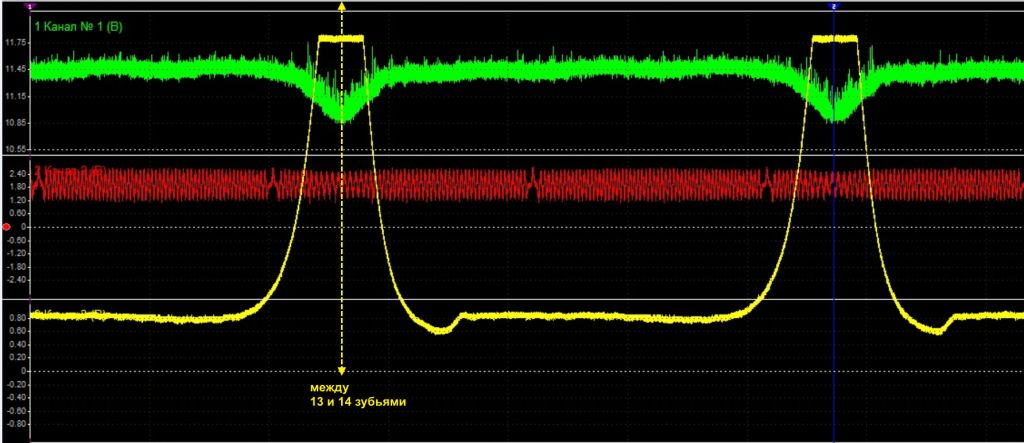1024x443 pixels.
Task: Click the green '1 Канал № 1 (В)' label
Action: 78,27
